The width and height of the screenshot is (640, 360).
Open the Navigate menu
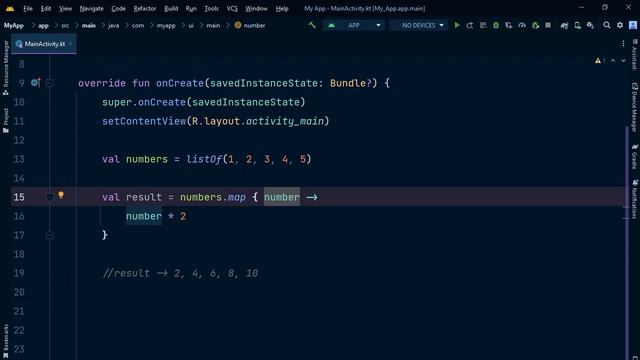tap(91, 9)
